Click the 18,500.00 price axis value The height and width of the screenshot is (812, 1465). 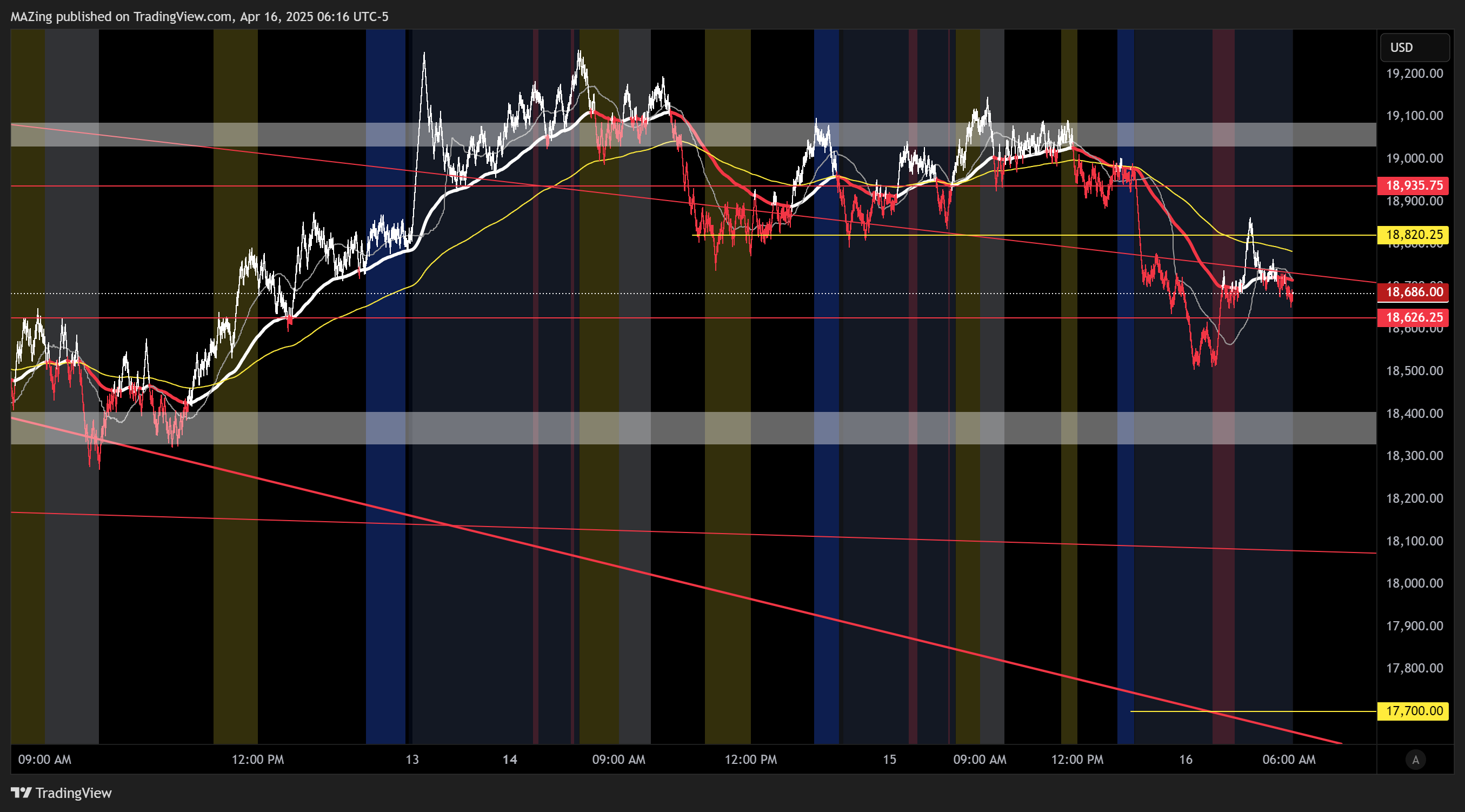click(x=1414, y=371)
